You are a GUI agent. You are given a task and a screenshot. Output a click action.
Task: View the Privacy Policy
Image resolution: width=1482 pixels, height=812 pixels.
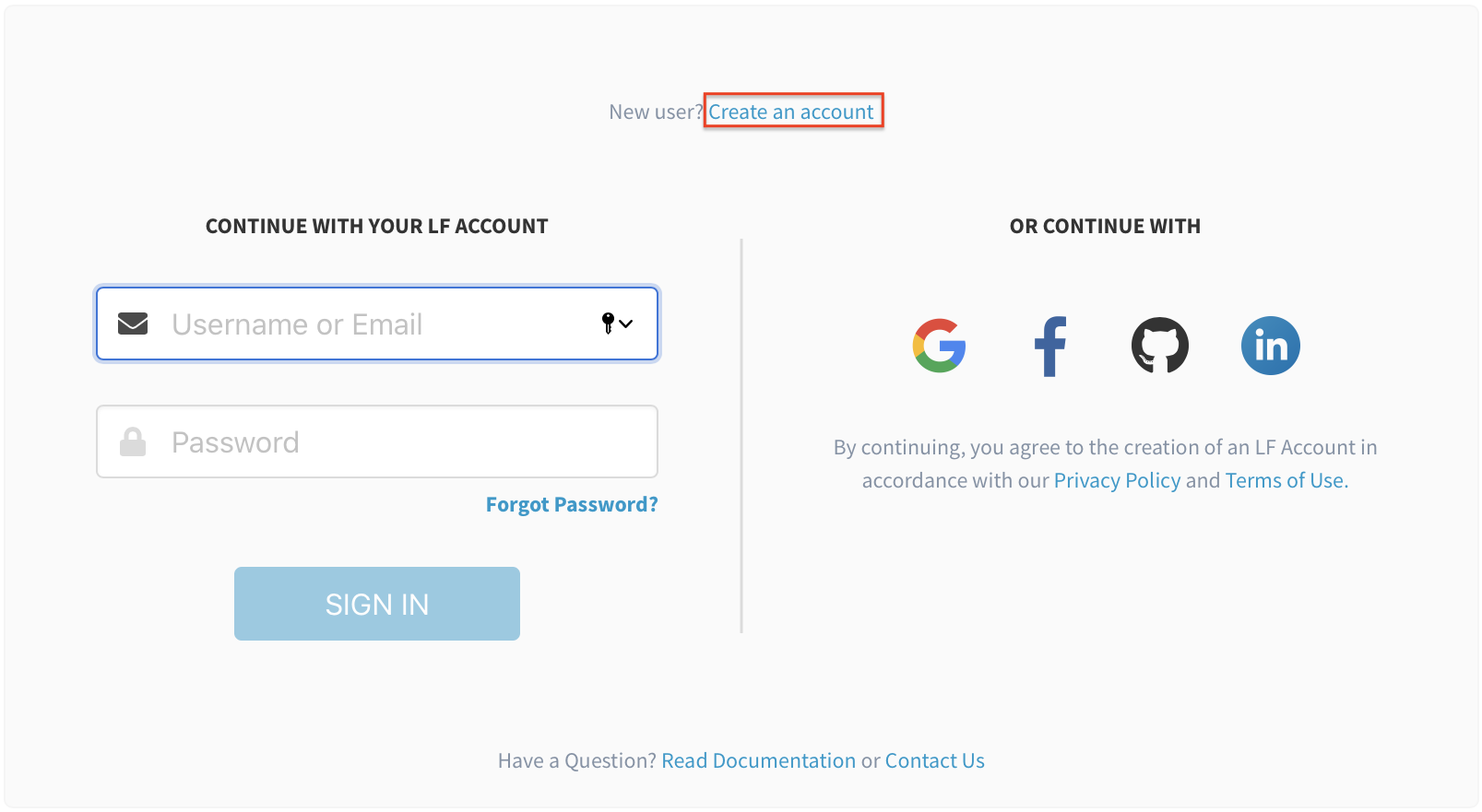click(1117, 479)
